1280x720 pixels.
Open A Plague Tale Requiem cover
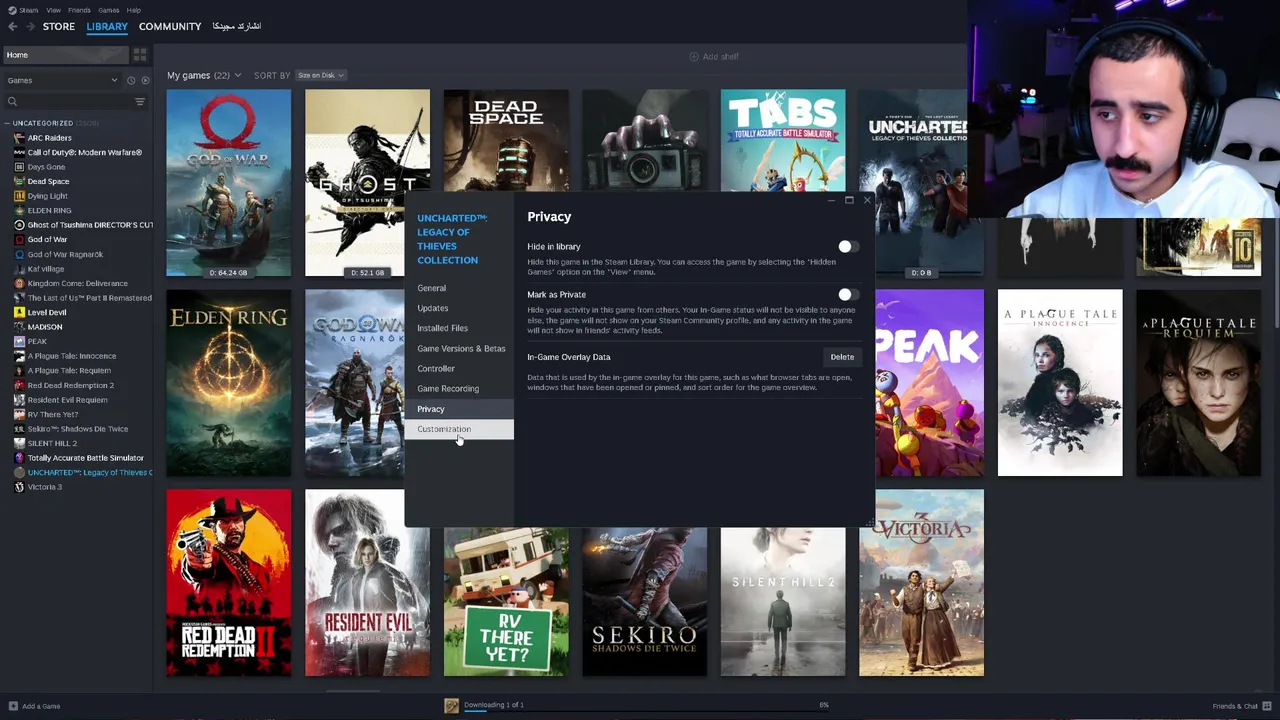[1199, 382]
